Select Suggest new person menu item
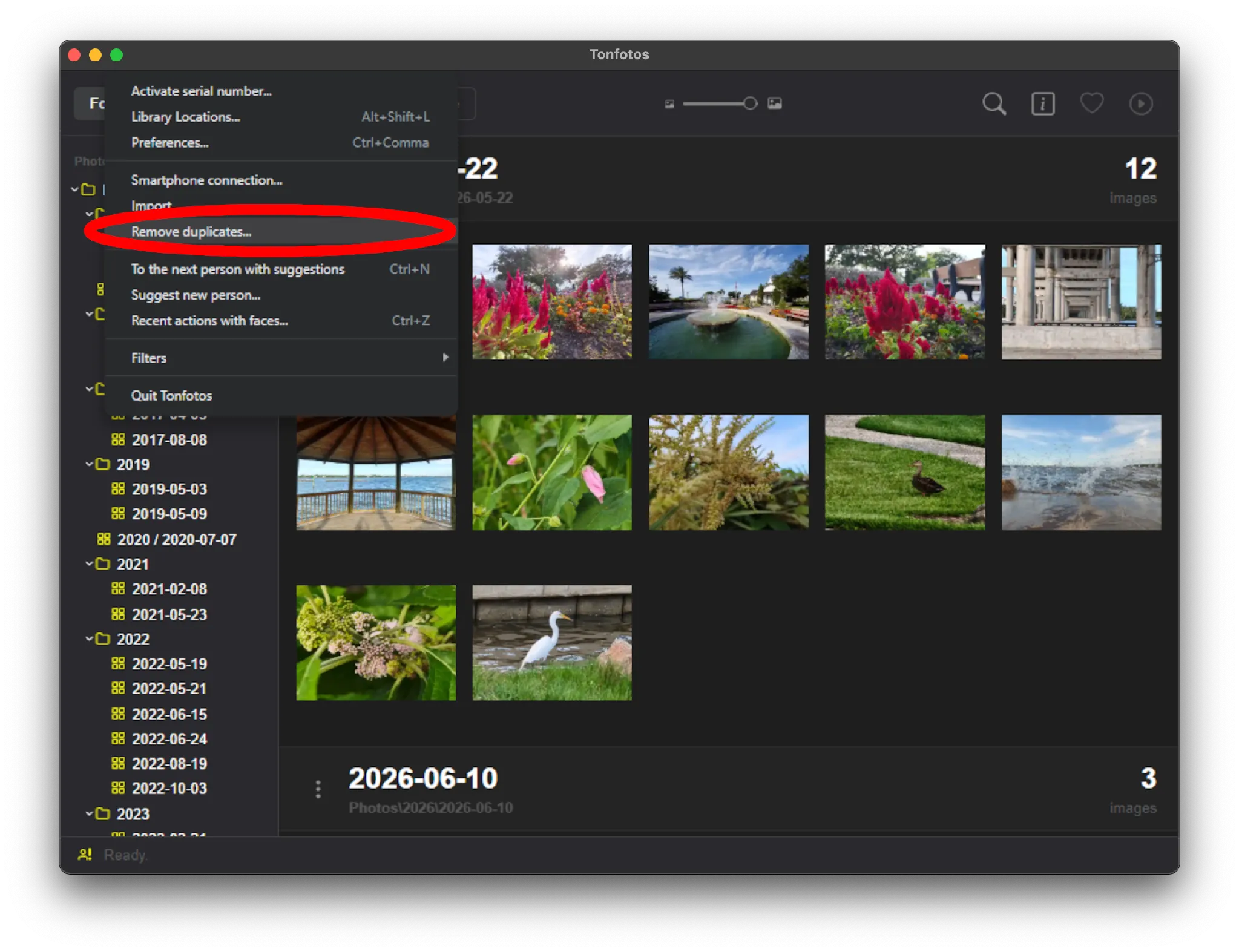The image size is (1239, 952). [281, 295]
